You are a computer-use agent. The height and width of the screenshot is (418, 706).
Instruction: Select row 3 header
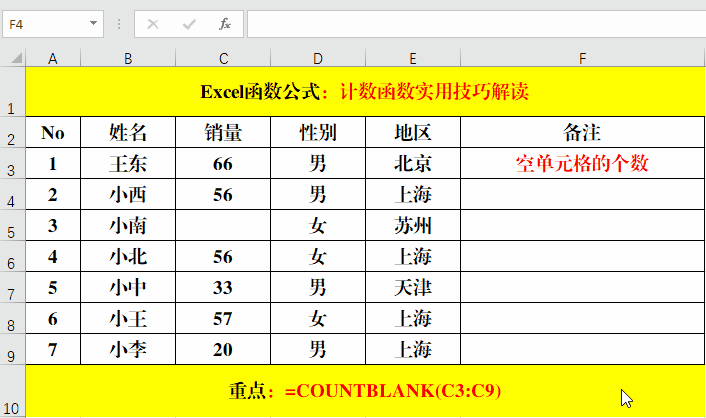(x=13, y=163)
